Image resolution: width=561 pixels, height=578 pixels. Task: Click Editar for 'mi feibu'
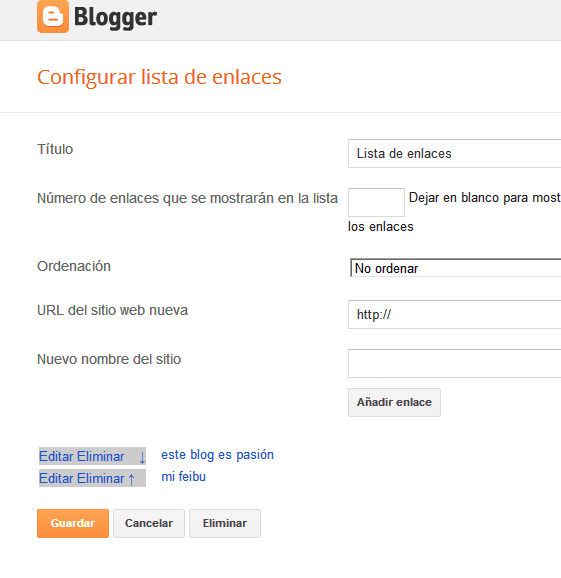coord(56,478)
